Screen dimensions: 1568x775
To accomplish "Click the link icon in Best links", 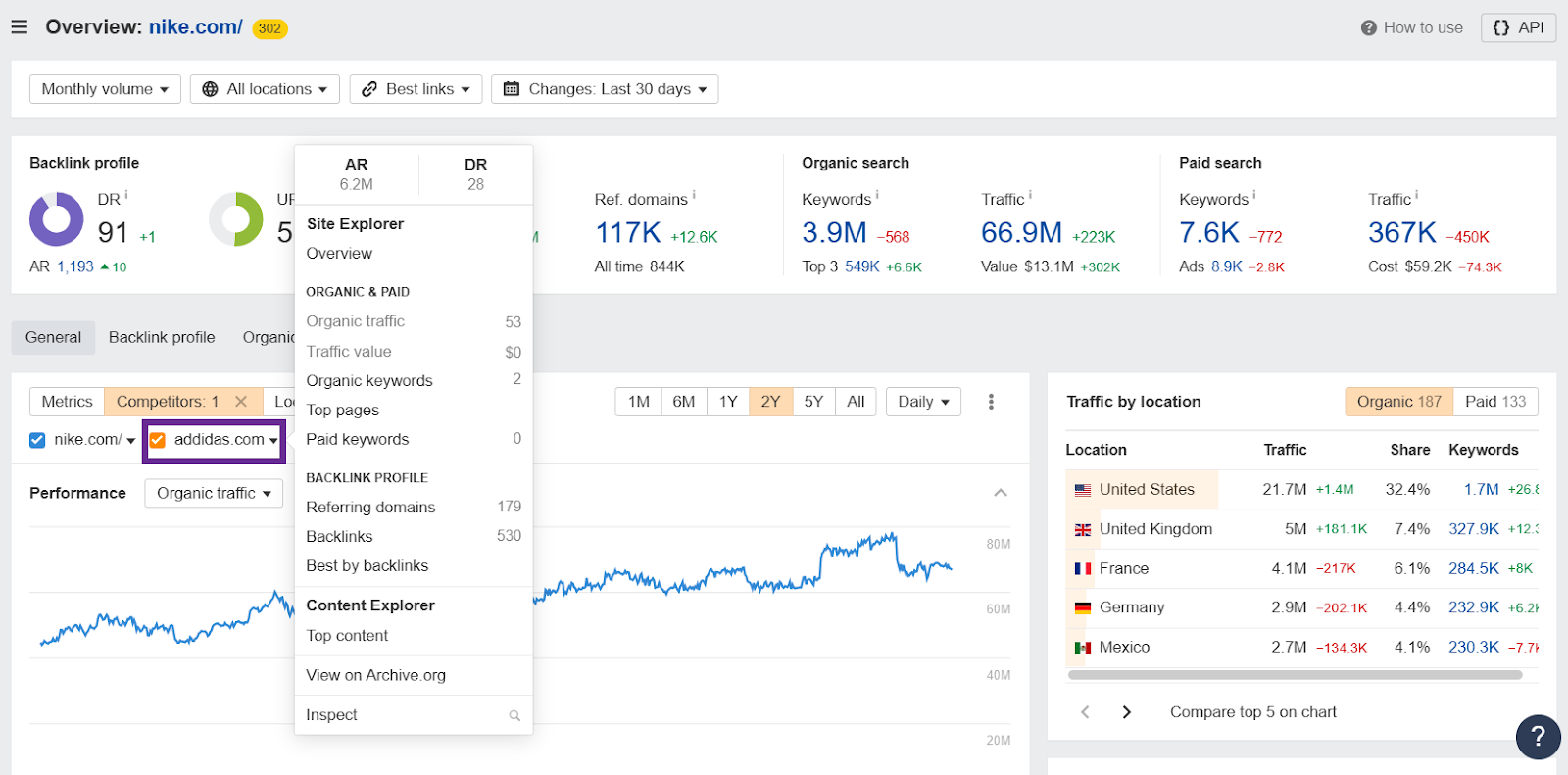I will point(369,89).
